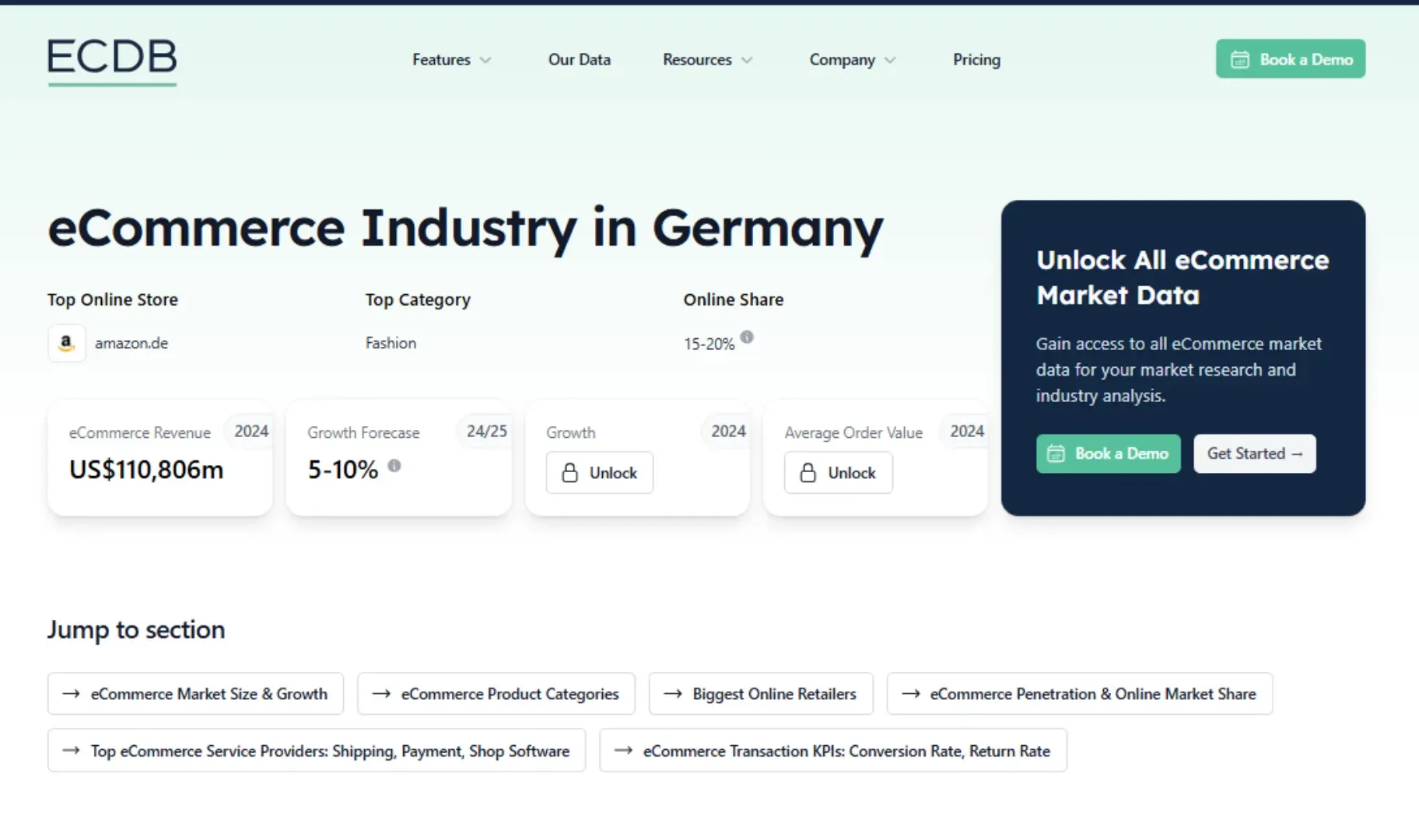Unlock the Average Order Value 2024

[838, 473]
